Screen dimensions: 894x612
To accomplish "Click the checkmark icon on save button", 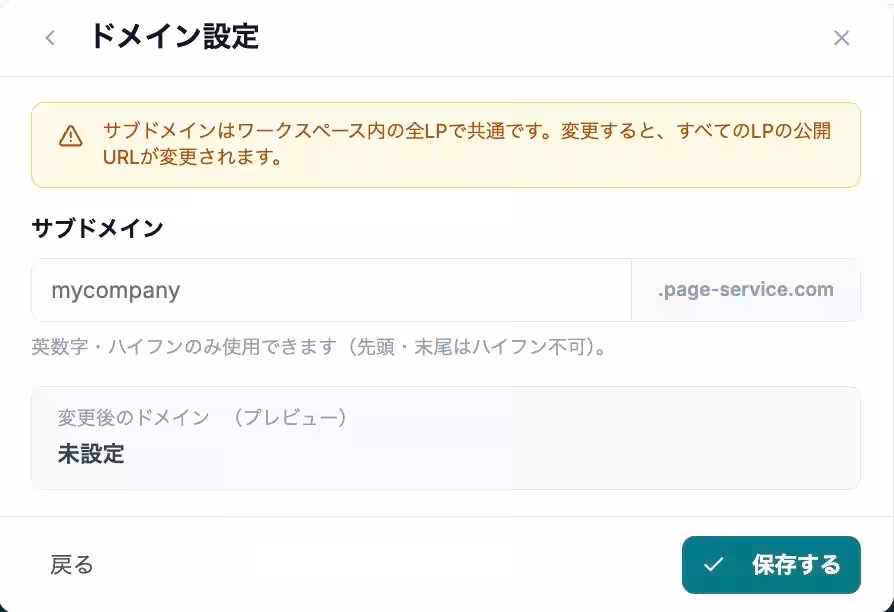I will (x=713, y=565).
